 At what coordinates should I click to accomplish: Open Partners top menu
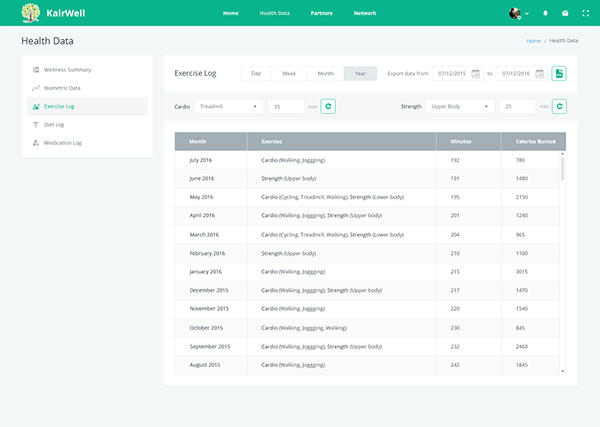point(321,13)
